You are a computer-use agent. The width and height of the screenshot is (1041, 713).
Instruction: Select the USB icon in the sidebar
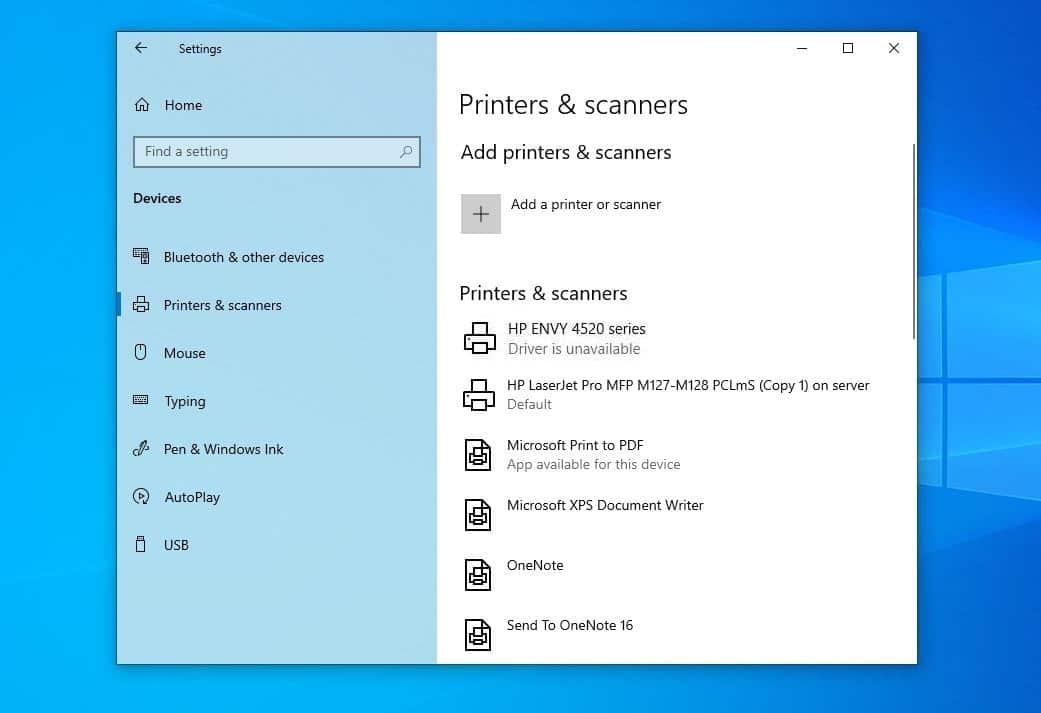click(140, 545)
